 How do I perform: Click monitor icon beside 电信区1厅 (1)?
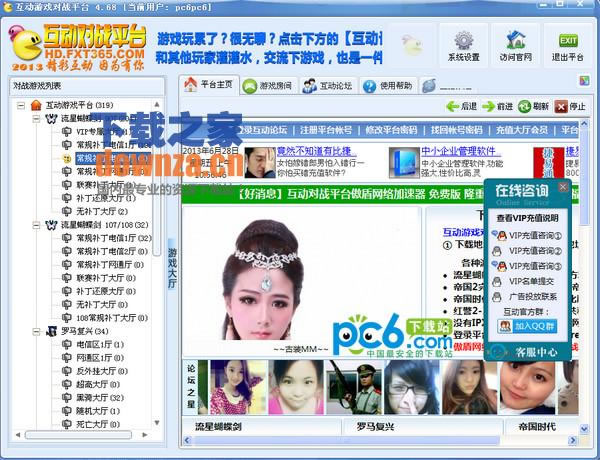click(67, 344)
